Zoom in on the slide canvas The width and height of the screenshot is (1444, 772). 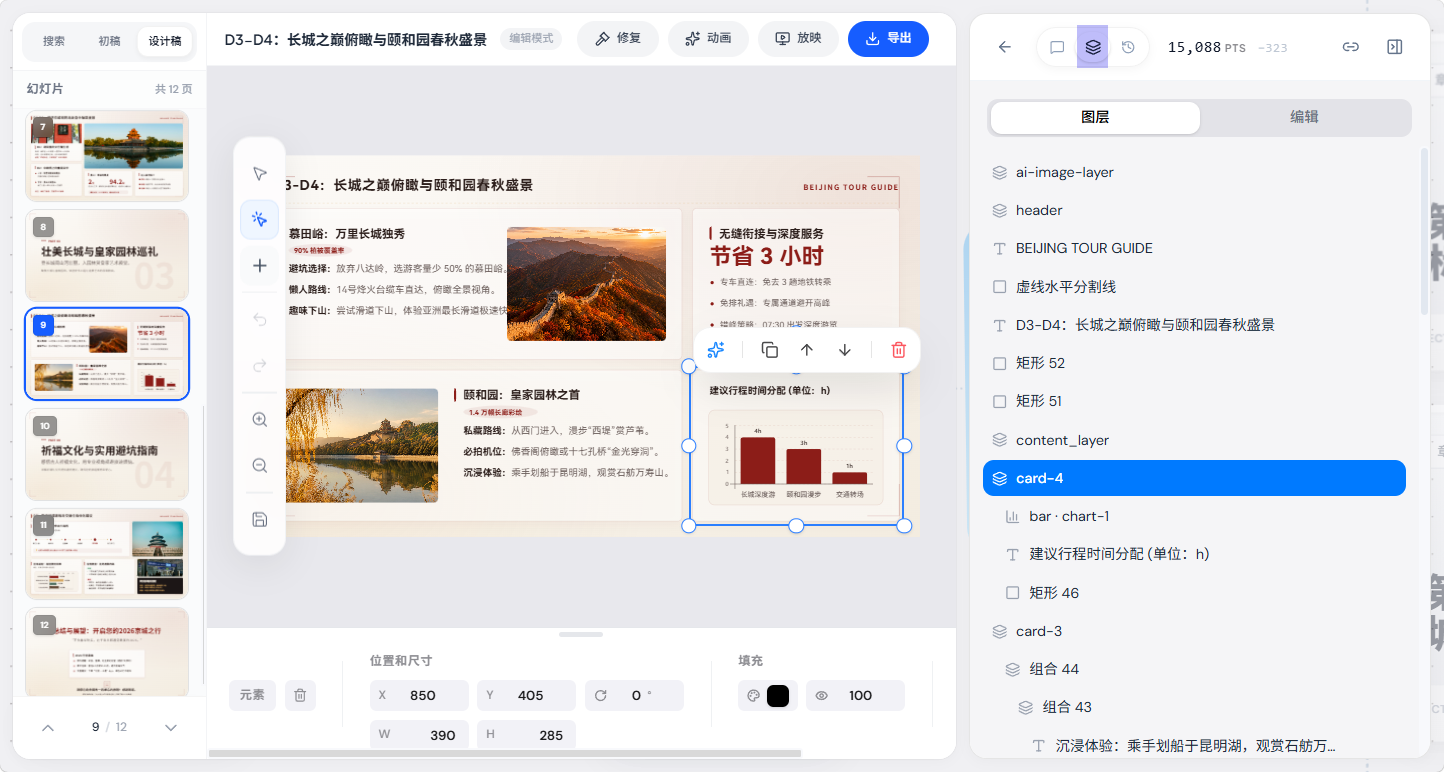click(x=260, y=420)
